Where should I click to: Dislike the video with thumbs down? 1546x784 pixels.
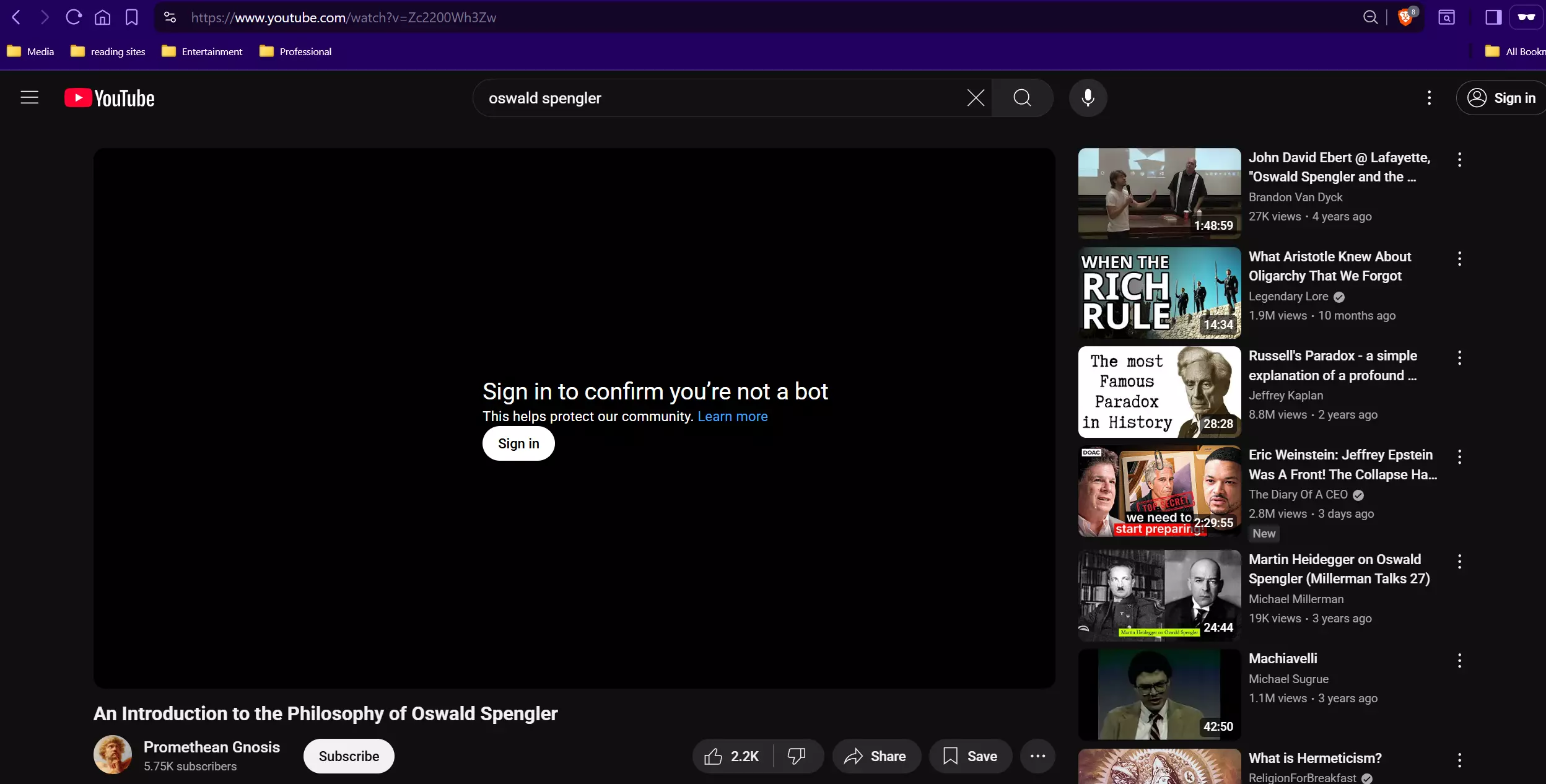(797, 756)
